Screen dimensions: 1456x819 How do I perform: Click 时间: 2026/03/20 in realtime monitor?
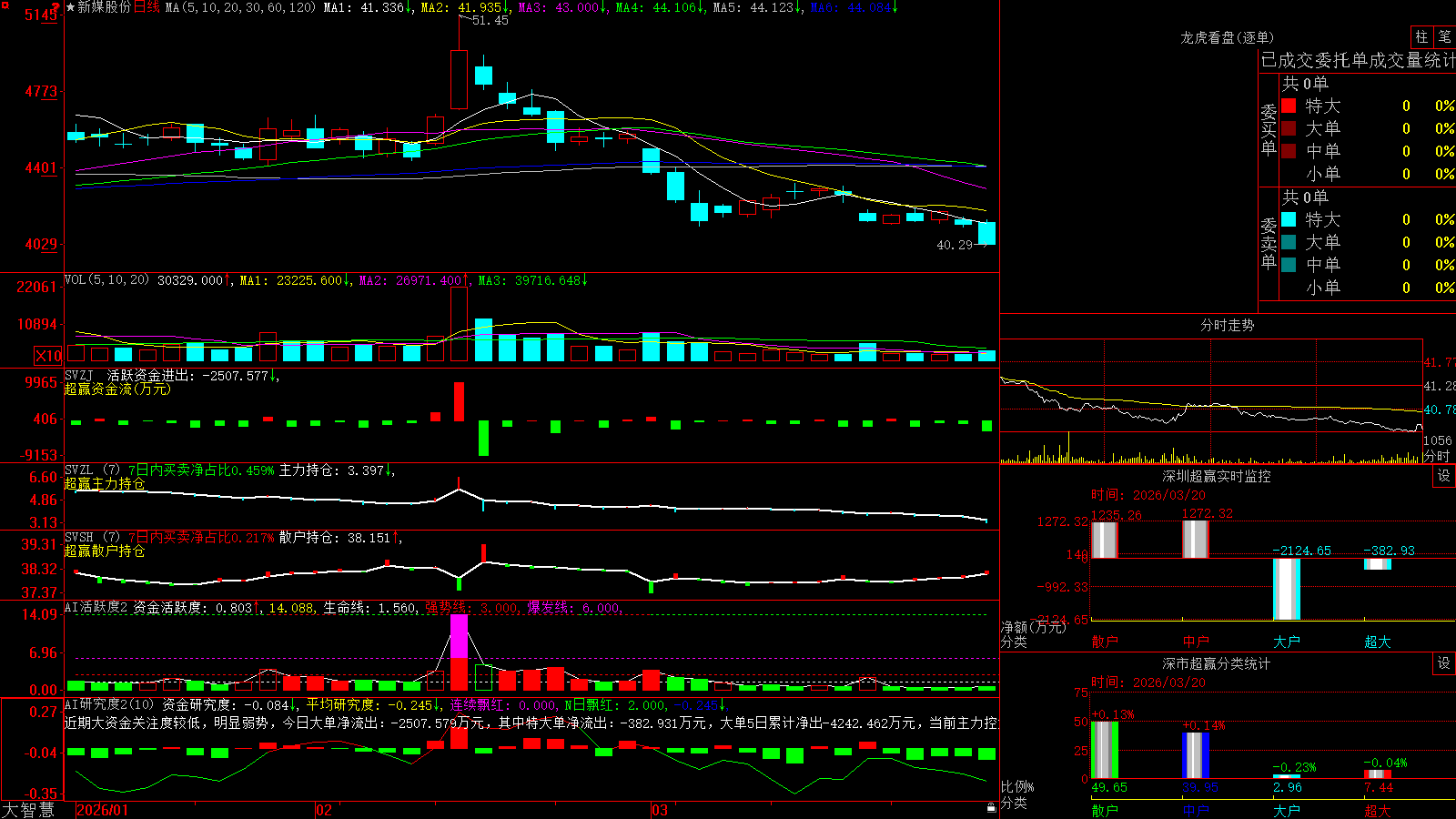pyautogui.click(x=1148, y=495)
